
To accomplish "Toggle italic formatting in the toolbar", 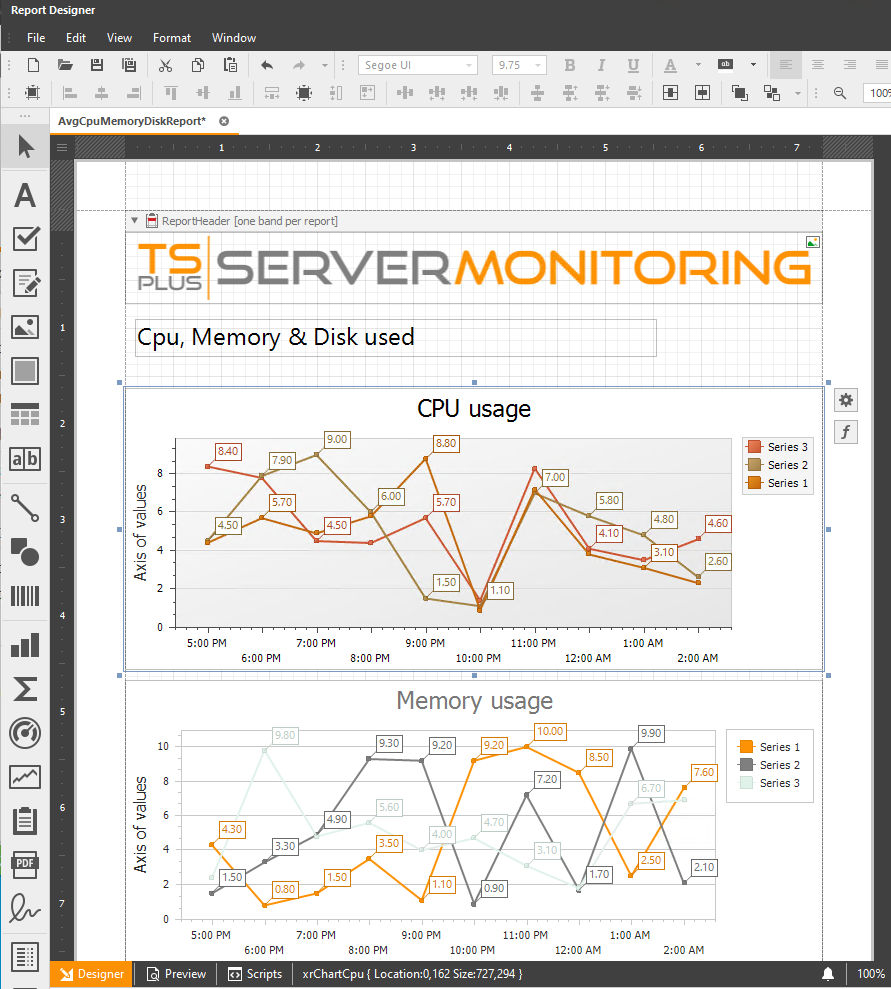I will point(601,65).
